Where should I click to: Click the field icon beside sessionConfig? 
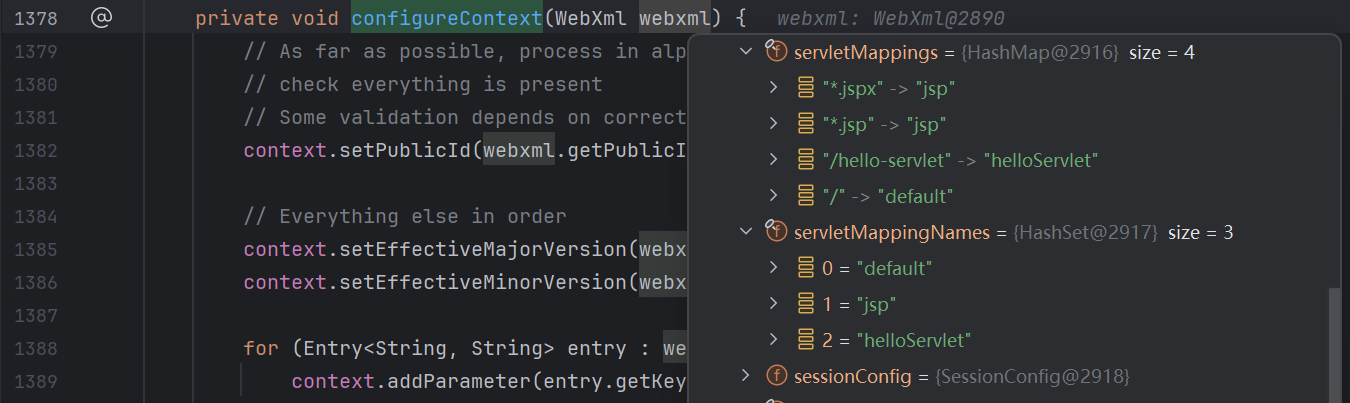click(776, 376)
